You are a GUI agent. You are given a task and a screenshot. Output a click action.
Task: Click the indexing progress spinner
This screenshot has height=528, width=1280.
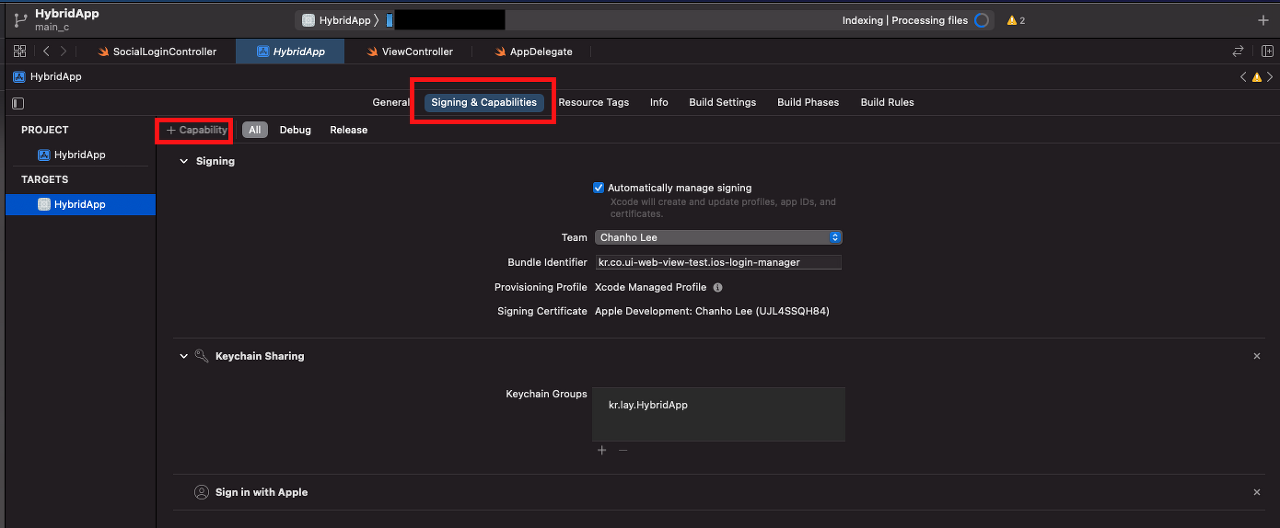click(981, 20)
